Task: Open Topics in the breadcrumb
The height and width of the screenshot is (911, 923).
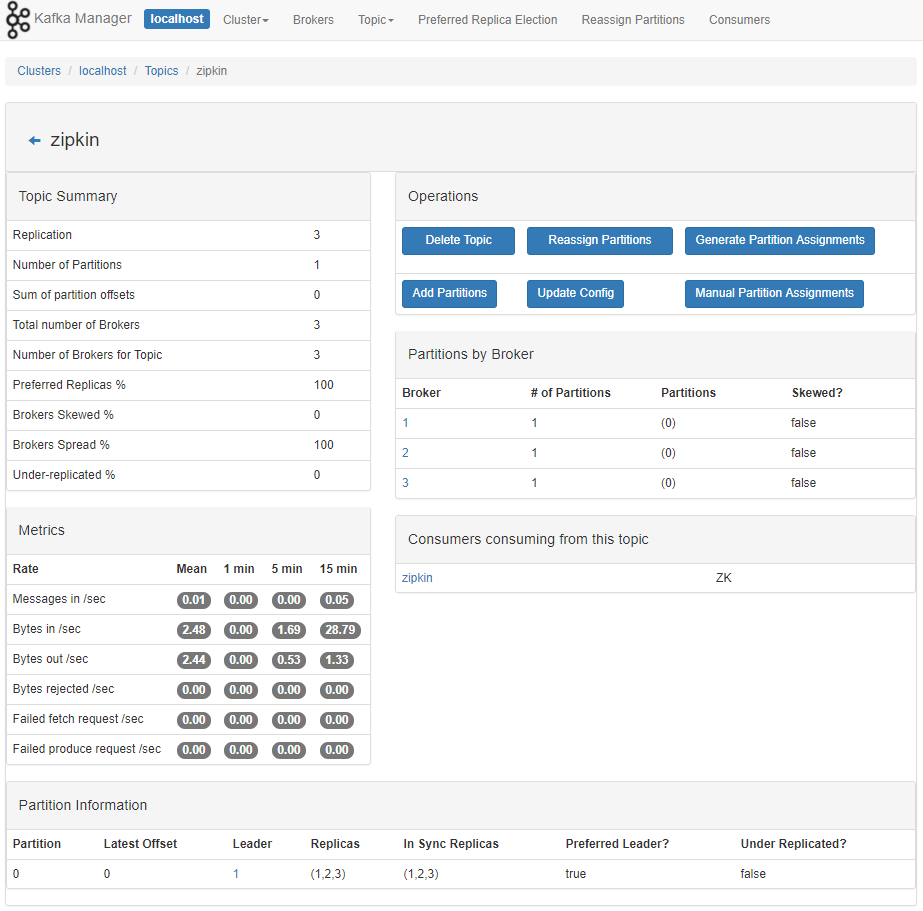Action: click(x=161, y=71)
